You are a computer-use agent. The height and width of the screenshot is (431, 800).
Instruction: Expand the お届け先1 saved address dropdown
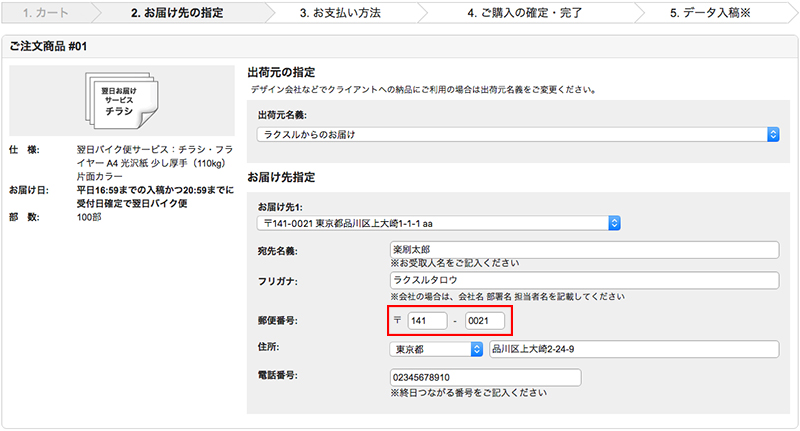click(x=439, y=223)
